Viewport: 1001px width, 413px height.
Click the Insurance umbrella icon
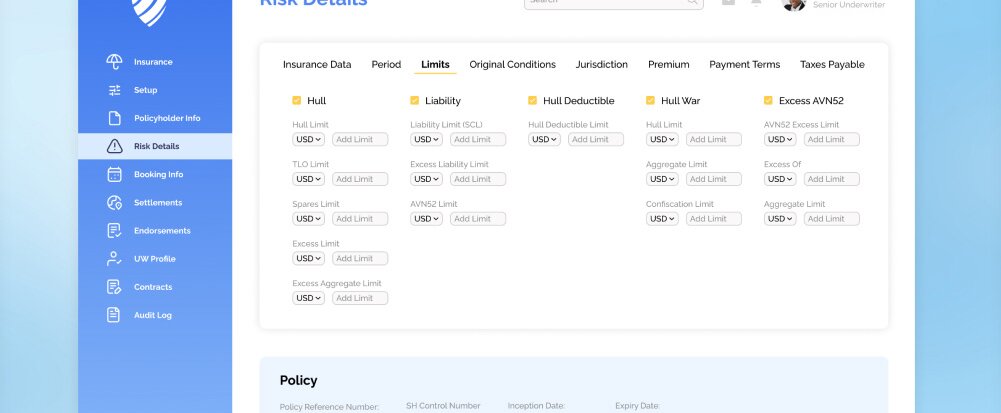click(114, 62)
